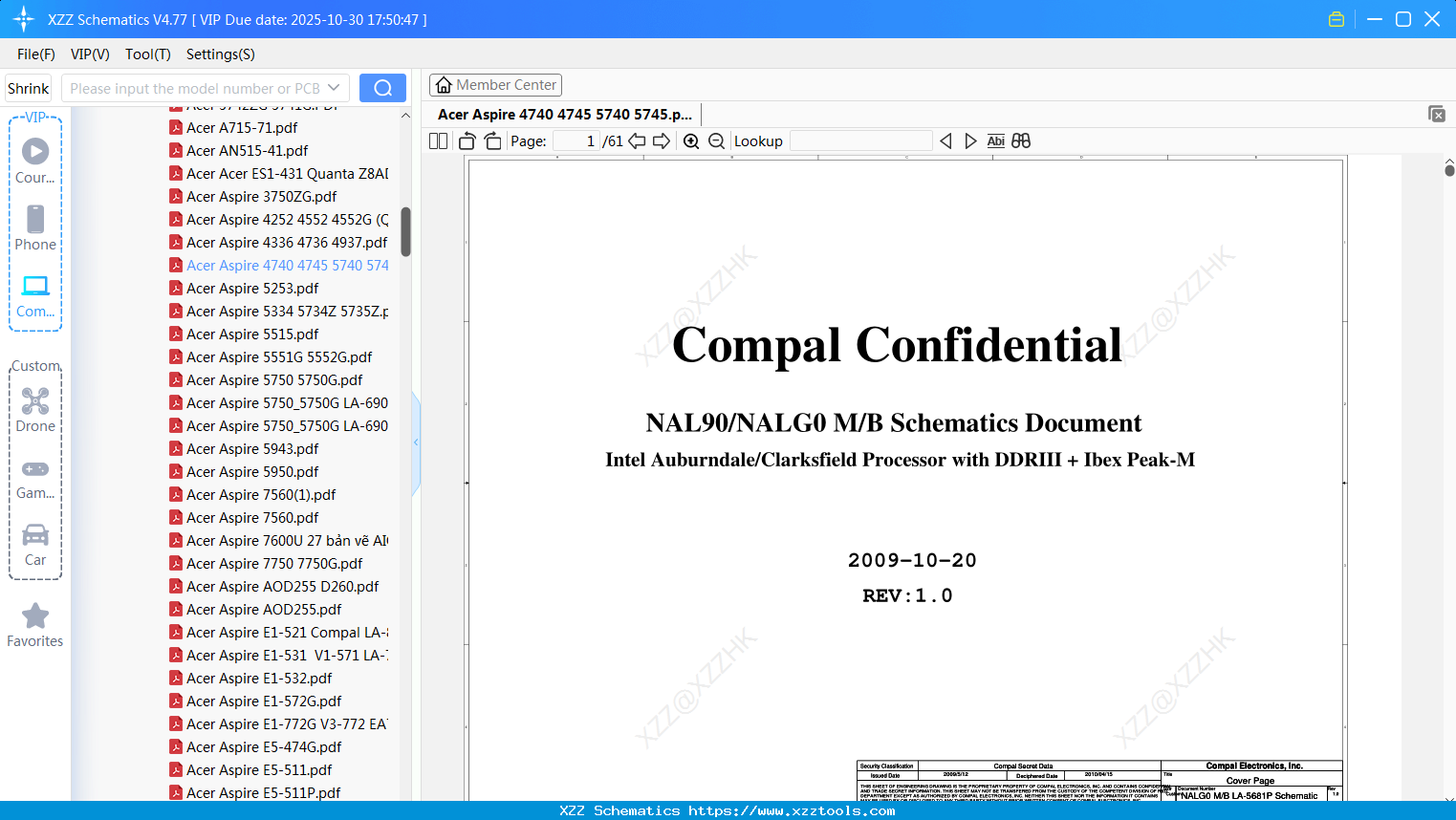
Task: Toggle two-page view in the PDF toolbar
Action: click(439, 141)
